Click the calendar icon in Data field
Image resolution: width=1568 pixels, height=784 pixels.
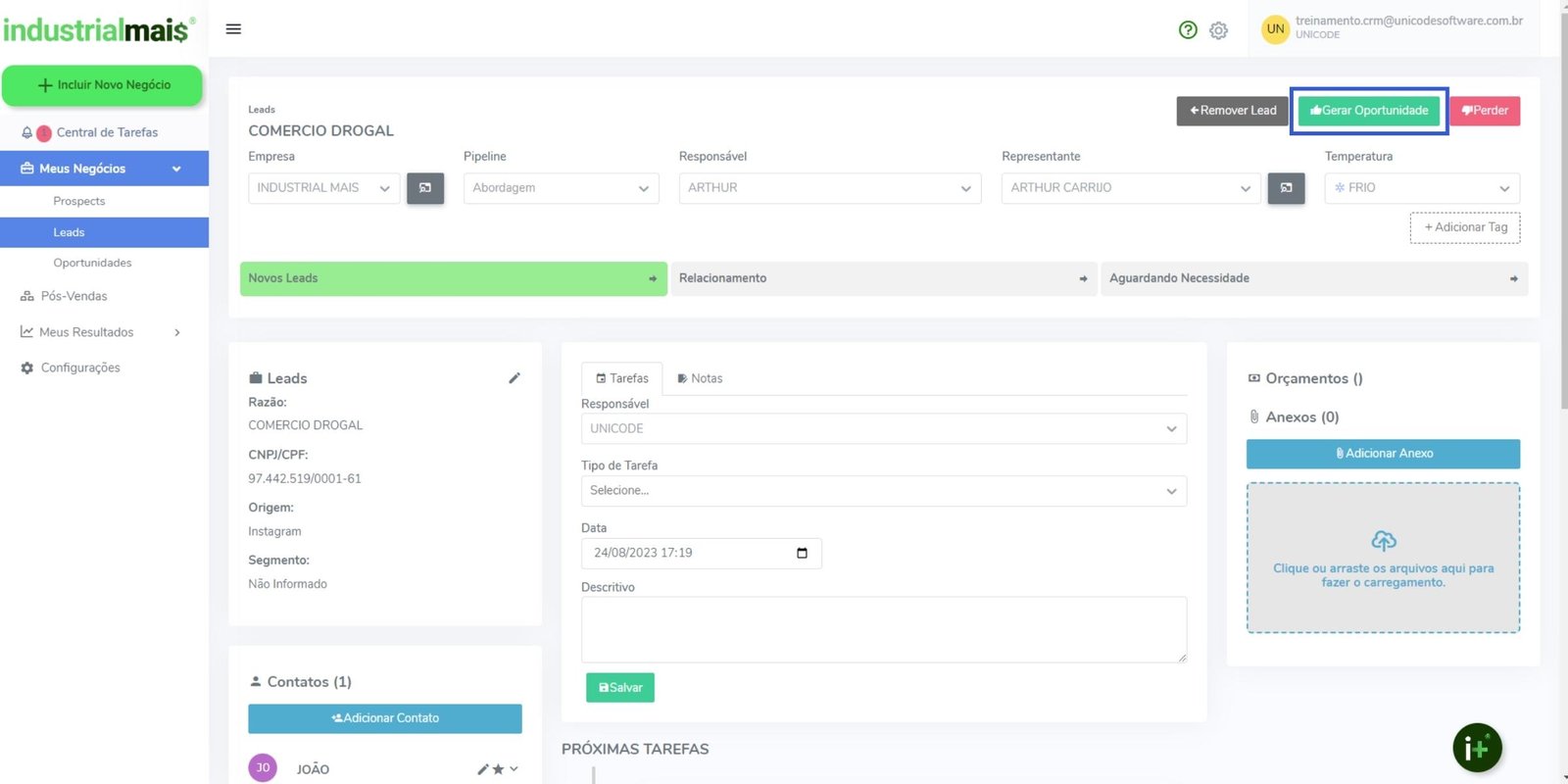[x=802, y=553]
